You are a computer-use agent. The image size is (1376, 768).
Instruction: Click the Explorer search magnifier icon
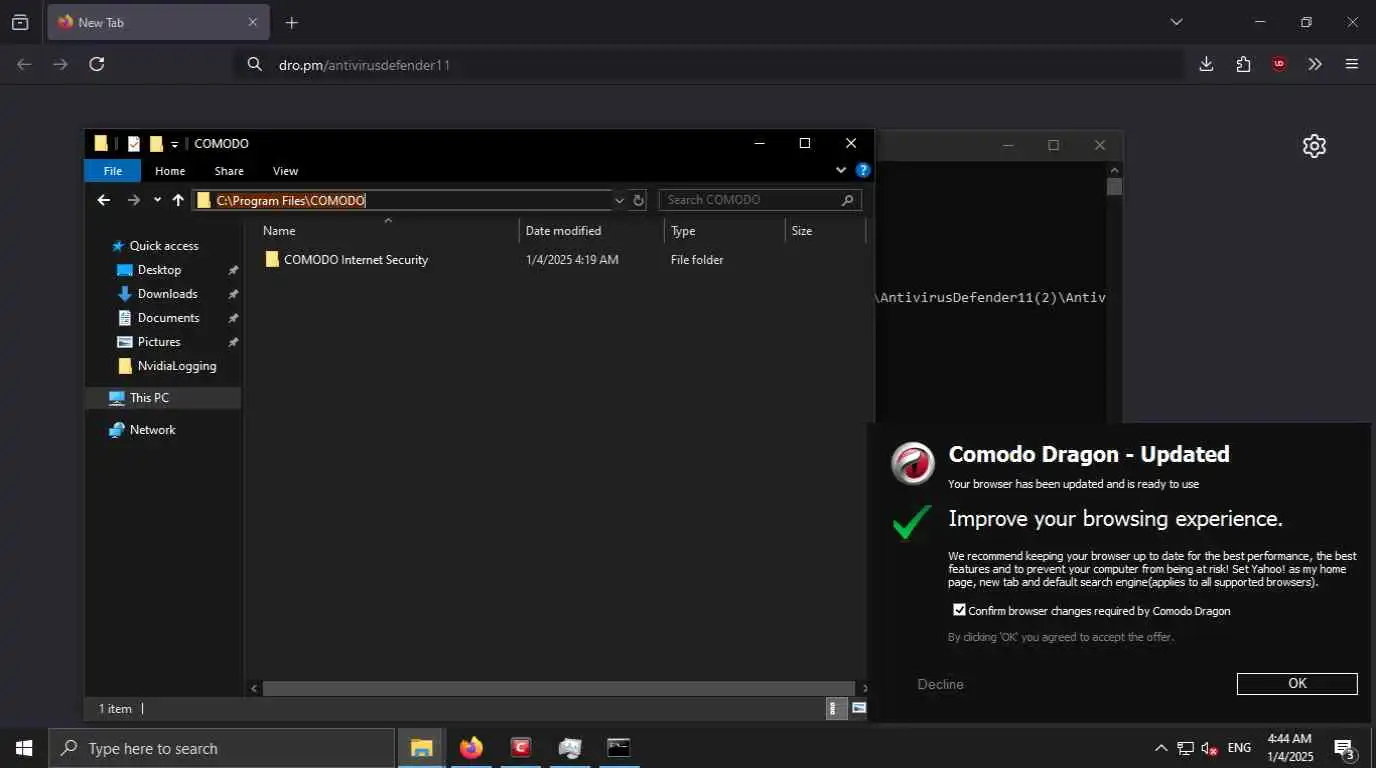[848, 200]
